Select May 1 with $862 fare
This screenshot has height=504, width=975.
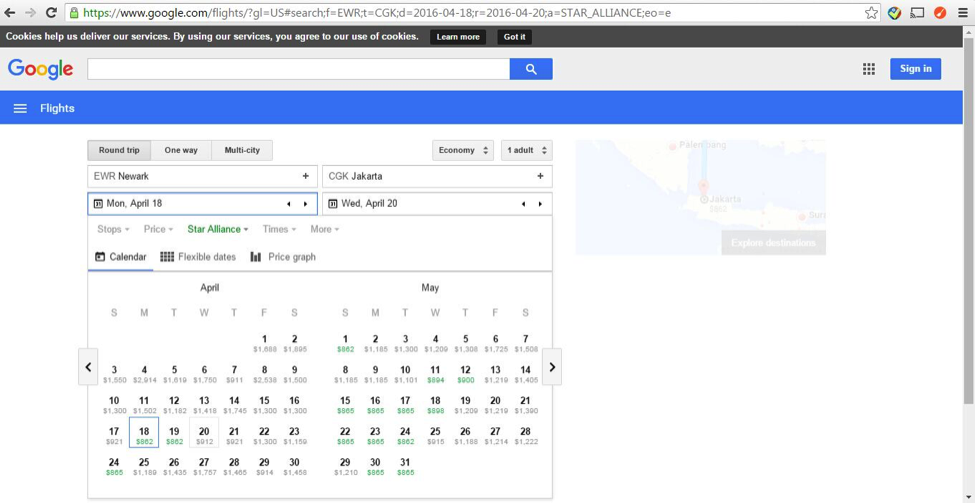coord(345,343)
